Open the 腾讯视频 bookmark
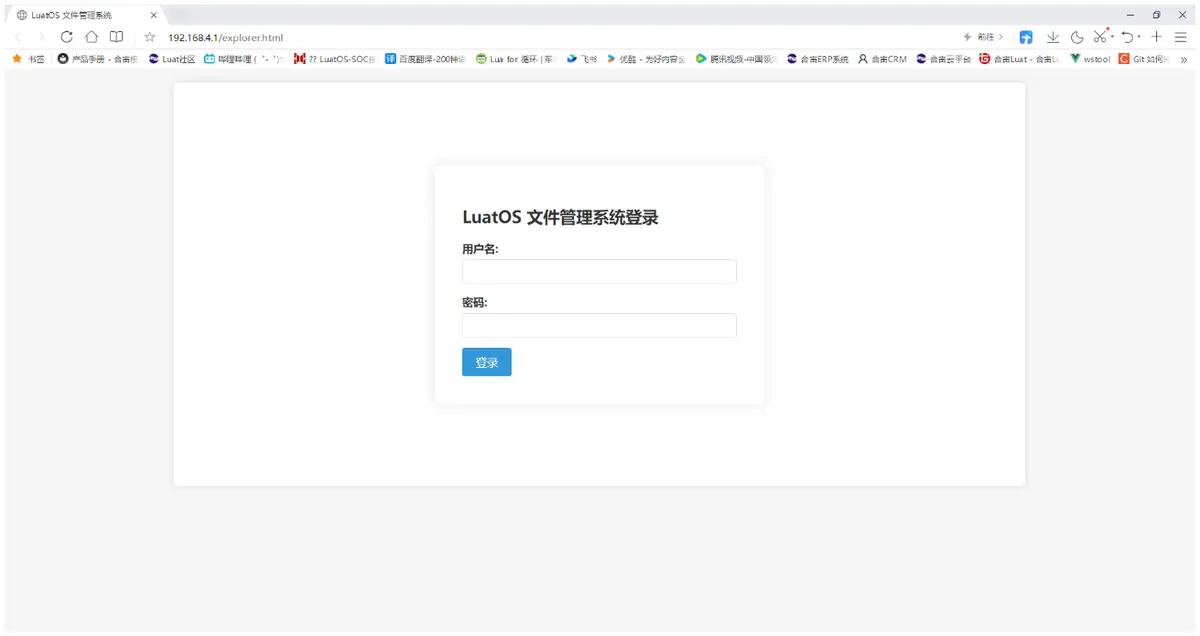Viewport: 1200px width, 636px height. pos(737,59)
